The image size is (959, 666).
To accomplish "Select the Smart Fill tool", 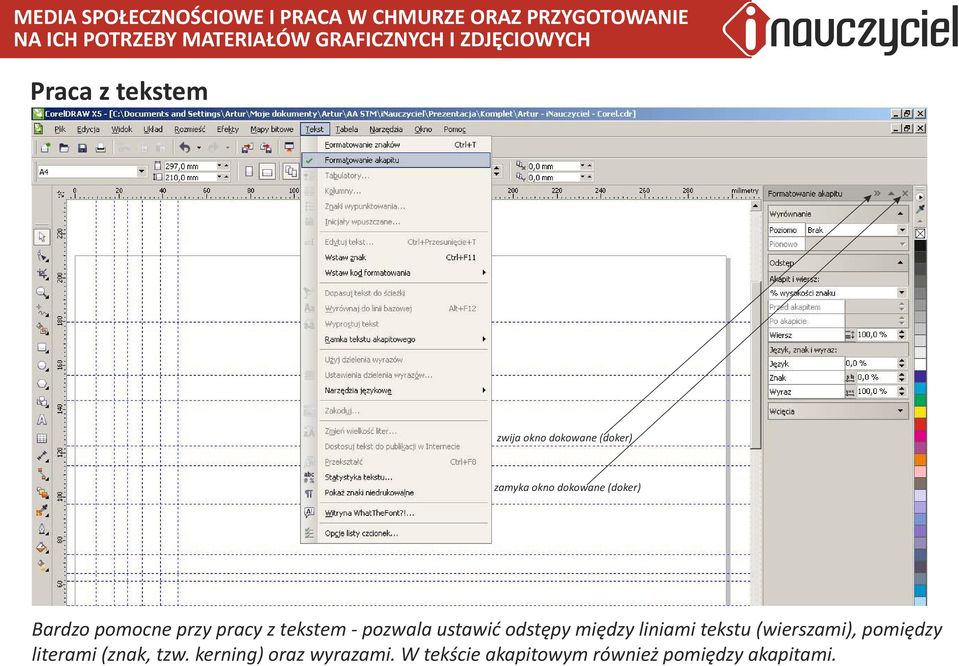I will pos(42,329).
